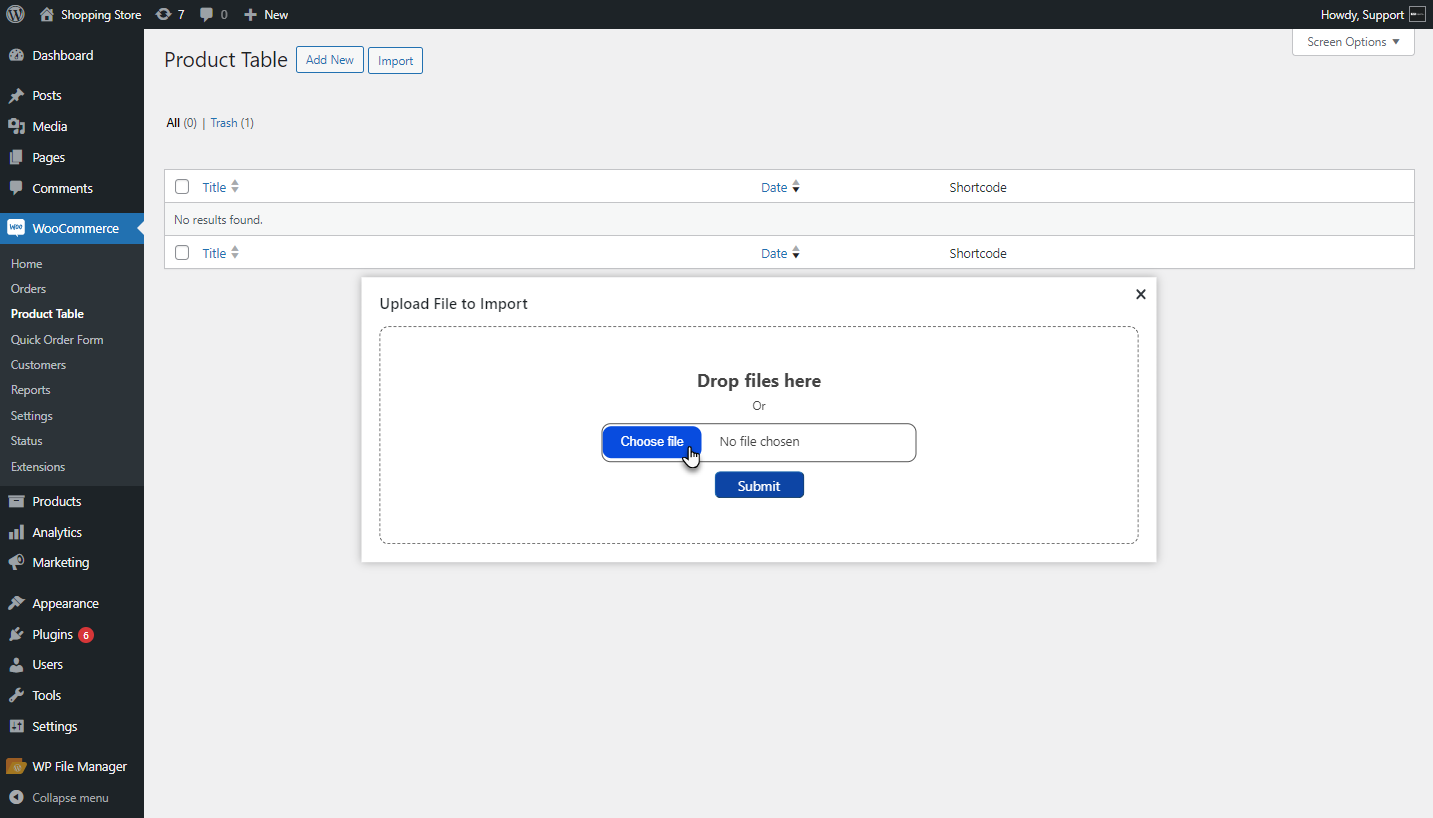Click the Product Table page heading
Screen dimensions: 1433x818
pyautogui.click(x=226, y=60)
